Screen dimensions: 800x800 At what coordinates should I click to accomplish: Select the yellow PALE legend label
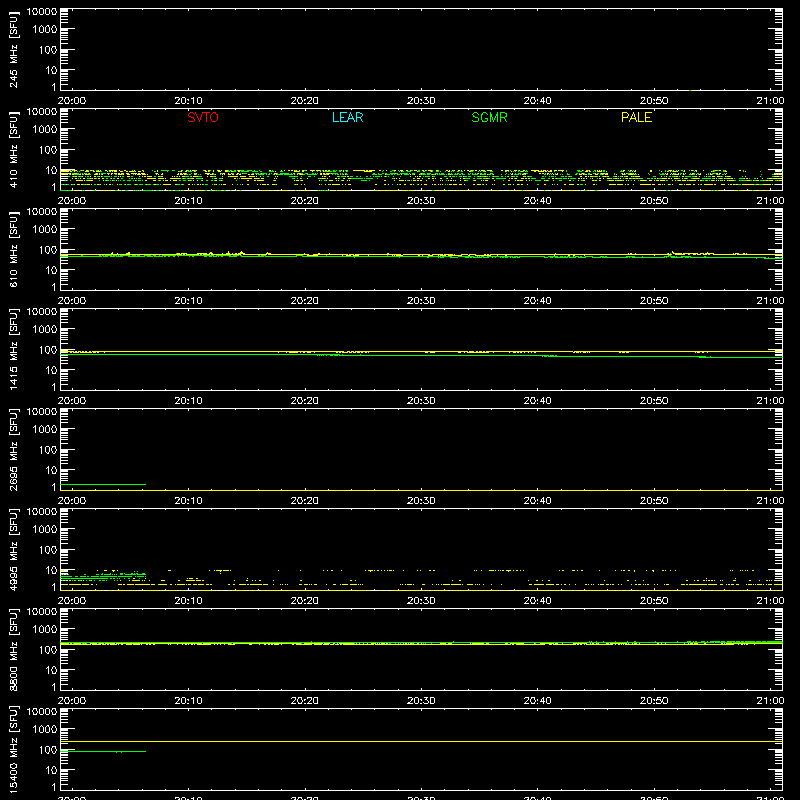coord(636,117)
